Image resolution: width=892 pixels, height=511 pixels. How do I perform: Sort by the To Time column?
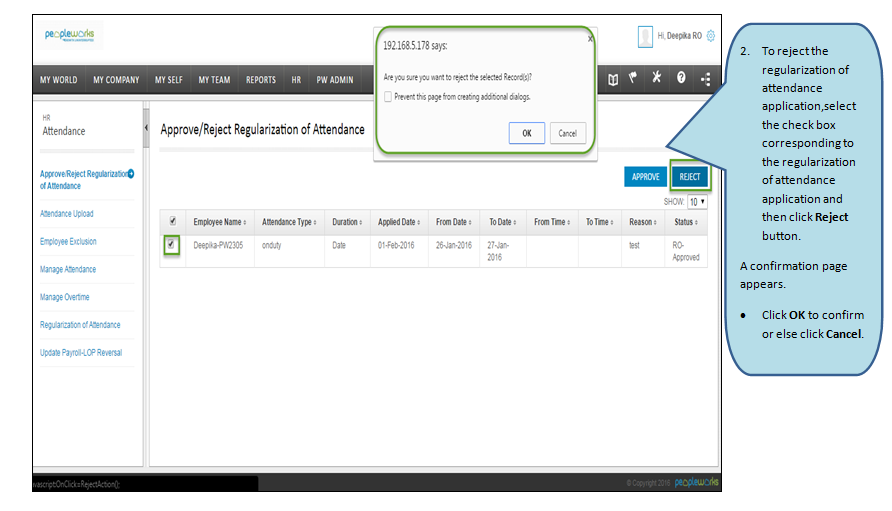[600, 222]
